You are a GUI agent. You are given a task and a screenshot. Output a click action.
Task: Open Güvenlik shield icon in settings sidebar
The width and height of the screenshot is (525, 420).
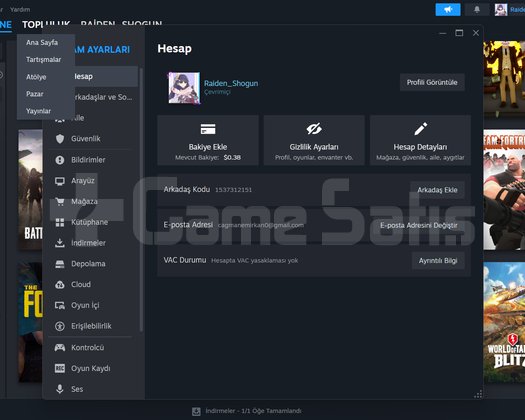(60, 139)
